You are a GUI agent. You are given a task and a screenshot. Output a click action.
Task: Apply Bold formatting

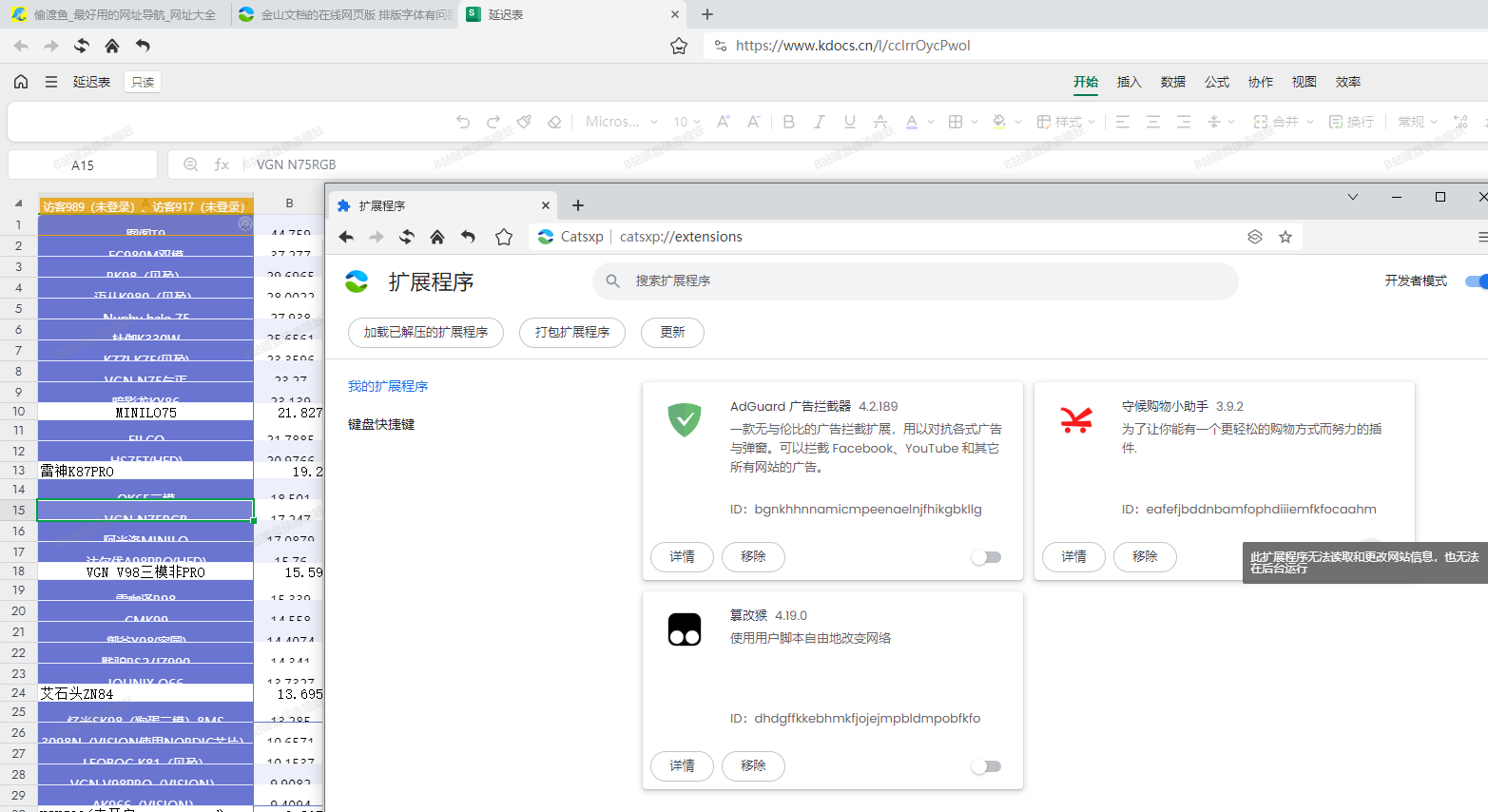788,121
